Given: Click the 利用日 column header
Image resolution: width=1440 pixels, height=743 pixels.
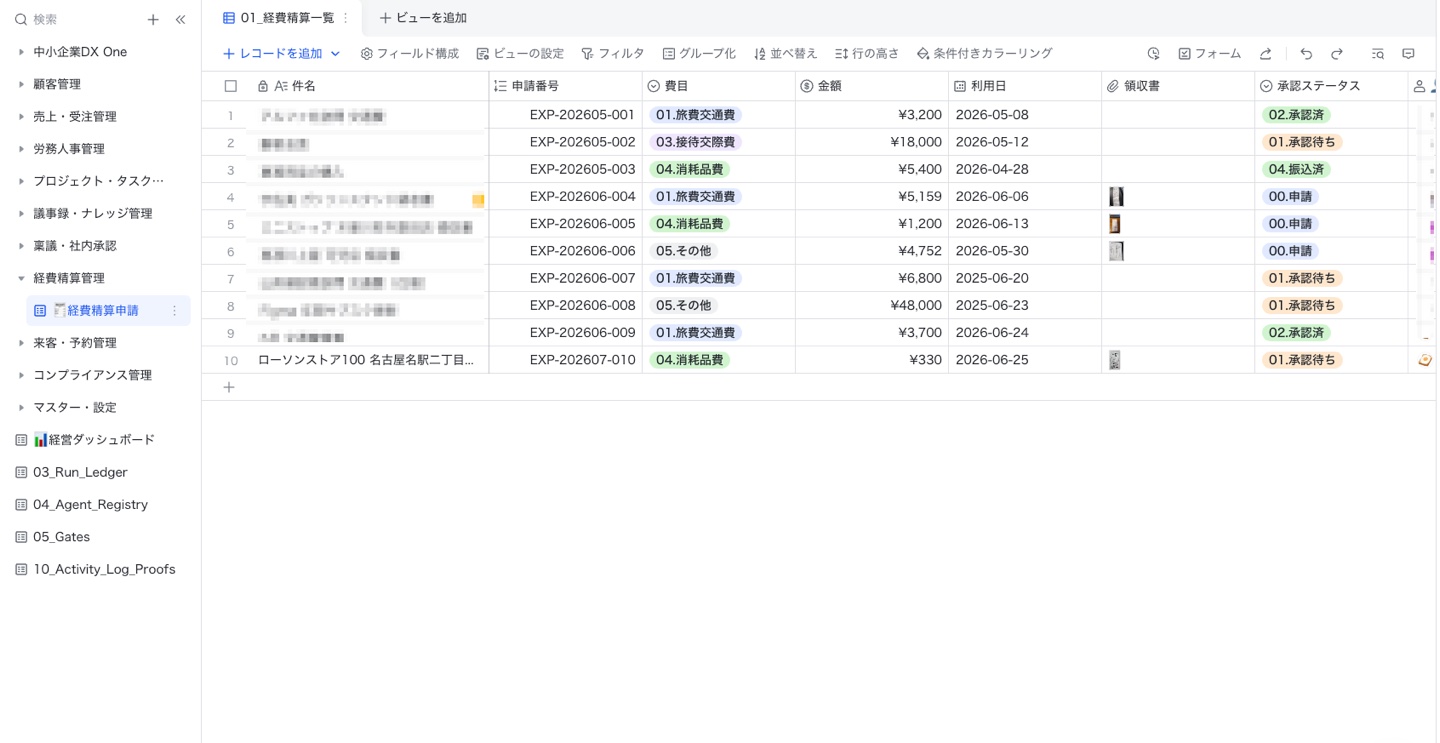Looking at the screenshot, I should tap(1025, 86).
